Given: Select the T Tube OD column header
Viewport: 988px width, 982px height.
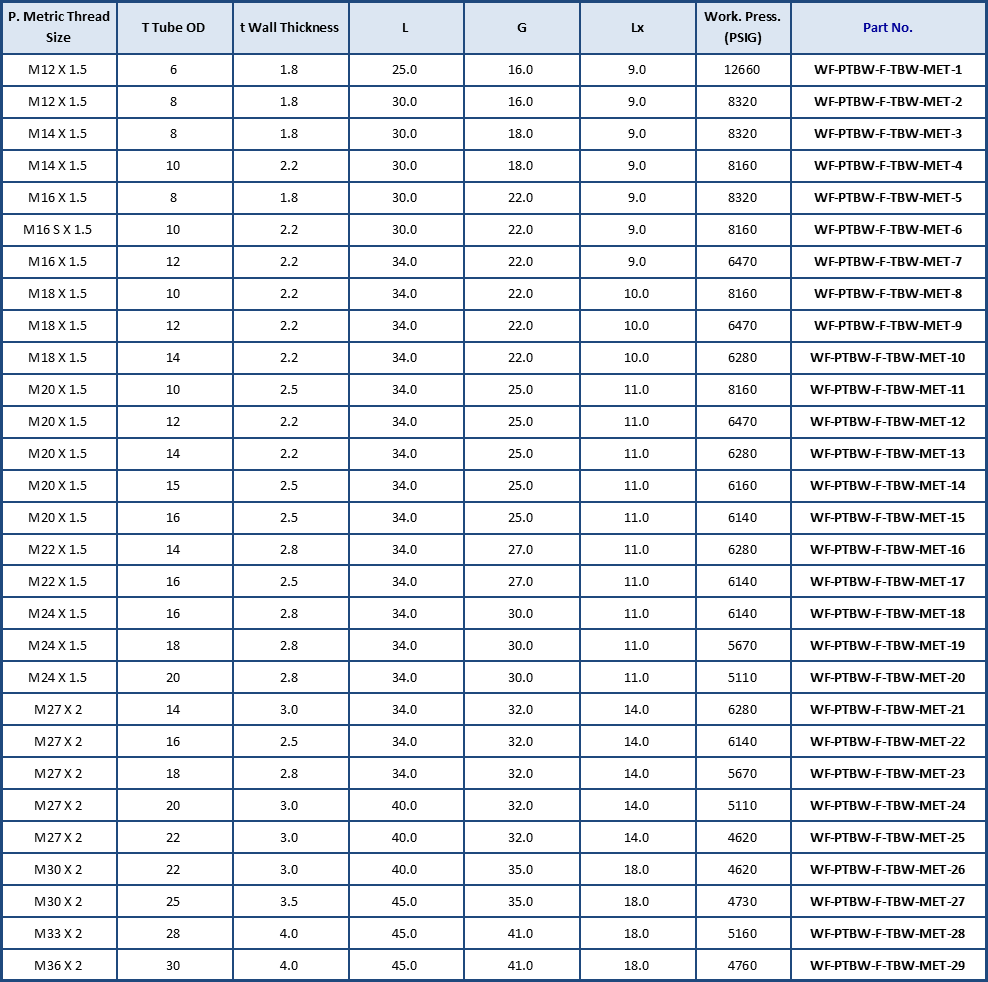Looking at the screenshot, I should tap(174, 28).
